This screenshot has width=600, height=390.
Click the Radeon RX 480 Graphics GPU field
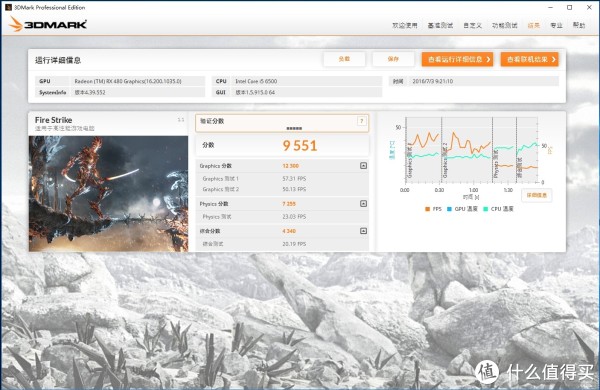coord(138,81)
